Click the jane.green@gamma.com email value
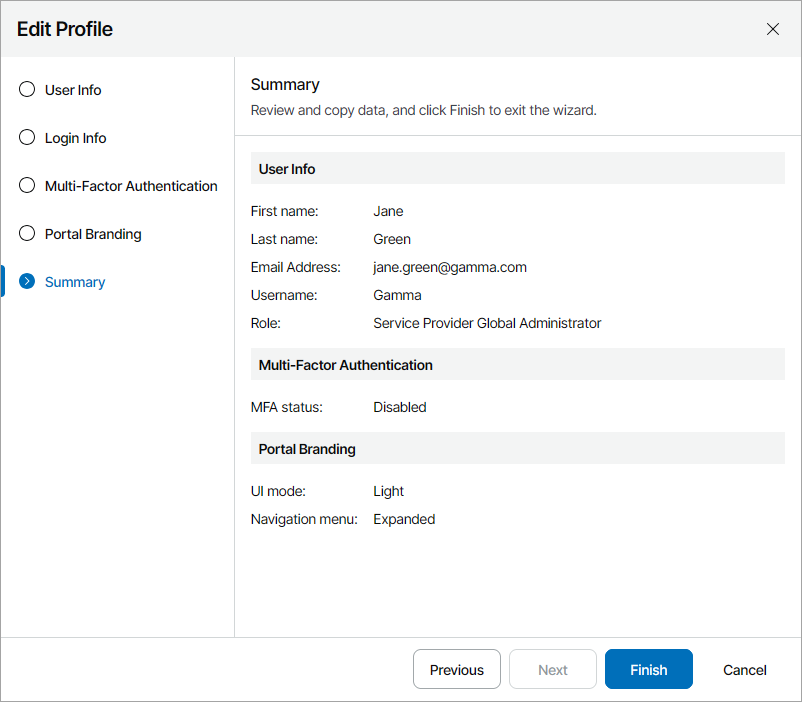 pos(450,267)
